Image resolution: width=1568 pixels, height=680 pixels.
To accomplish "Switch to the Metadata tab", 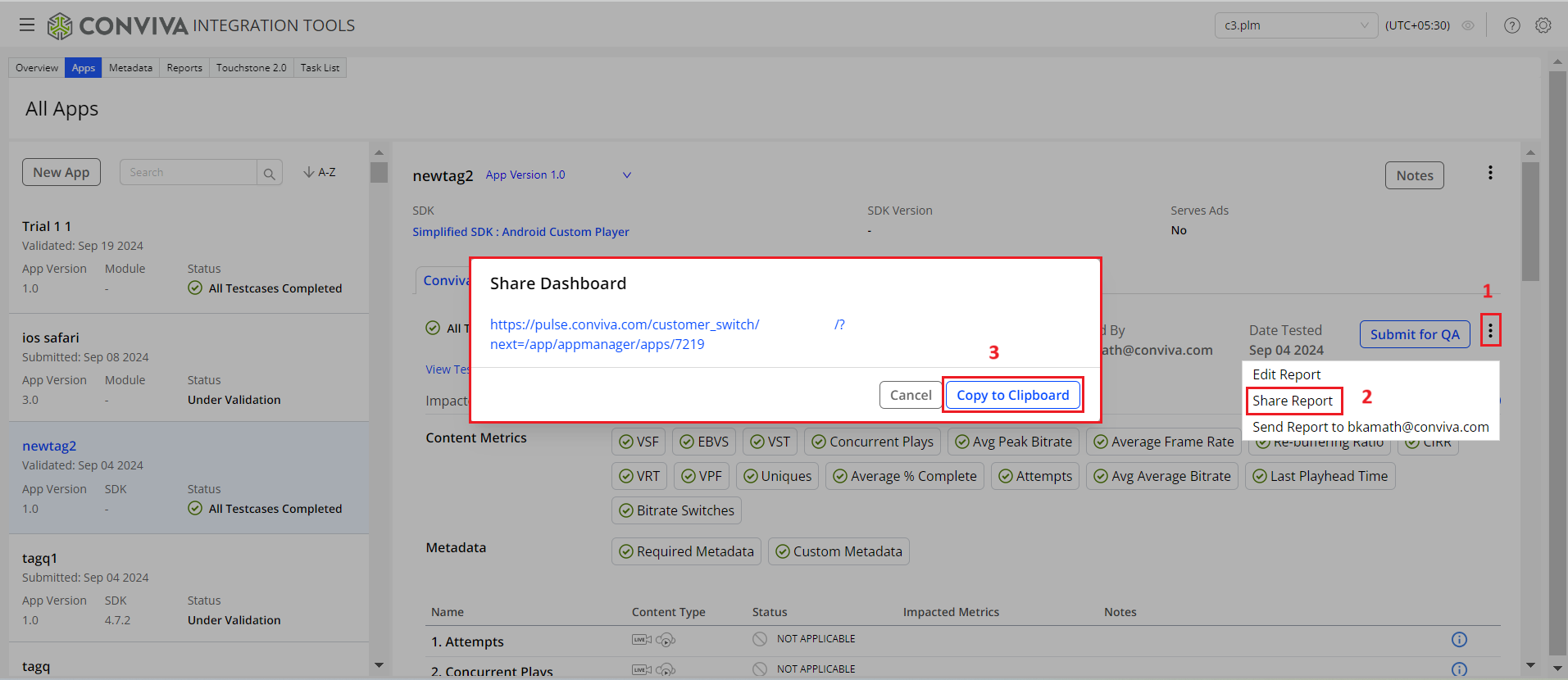I will [130, 68].
